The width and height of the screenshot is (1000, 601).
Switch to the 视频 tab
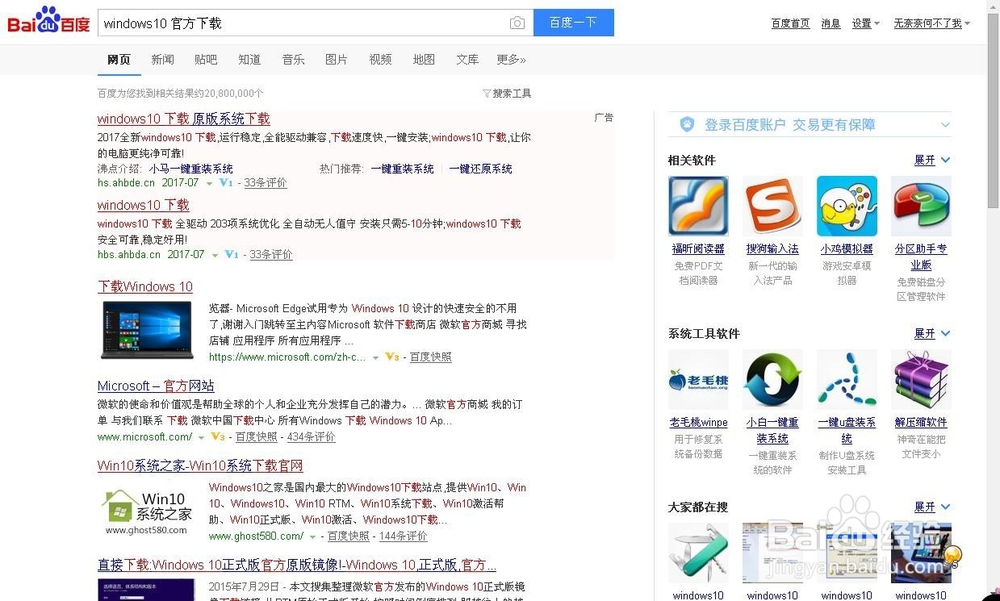click(x=380, y=59)
